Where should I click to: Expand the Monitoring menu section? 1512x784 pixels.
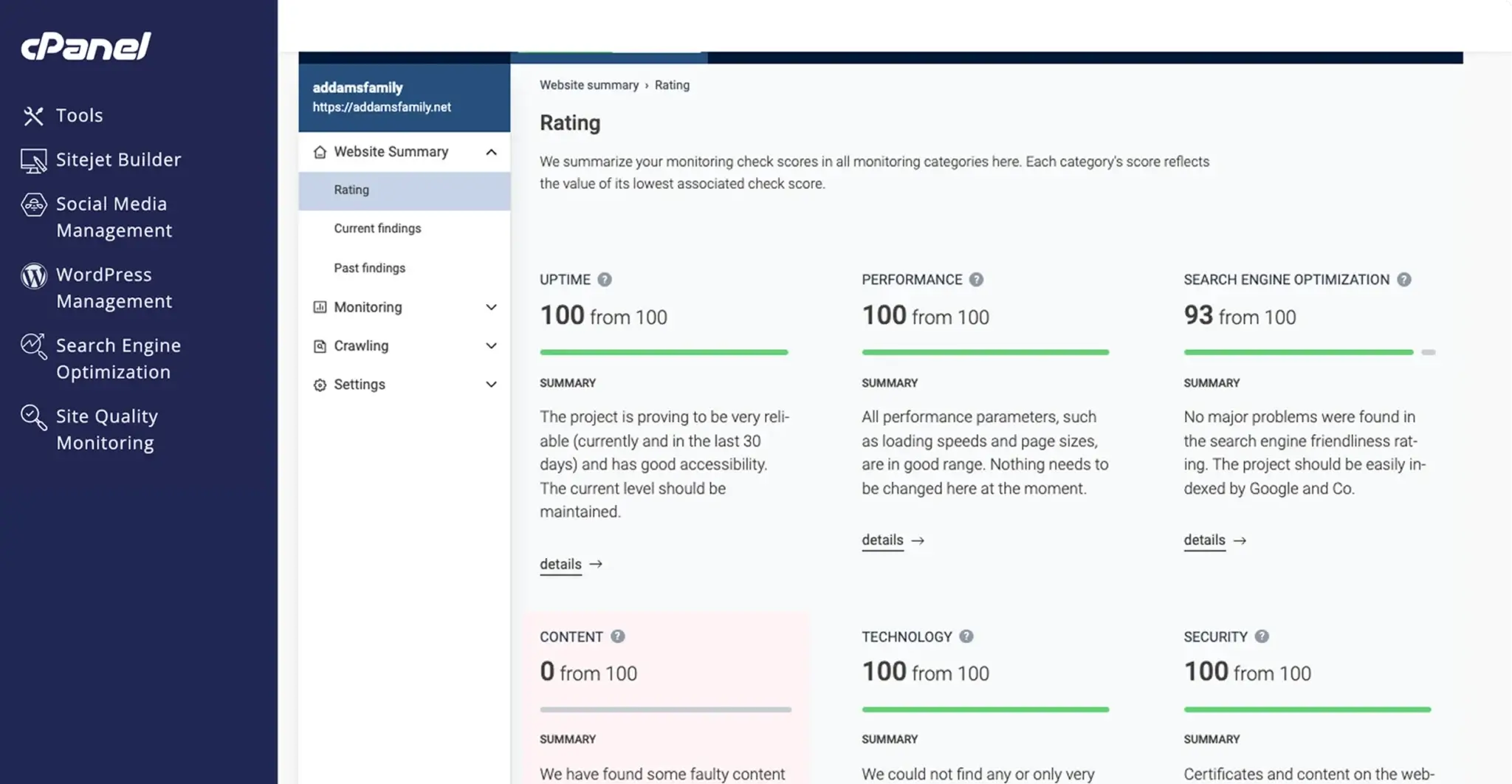pyautogui.click(x=491, y=307)
